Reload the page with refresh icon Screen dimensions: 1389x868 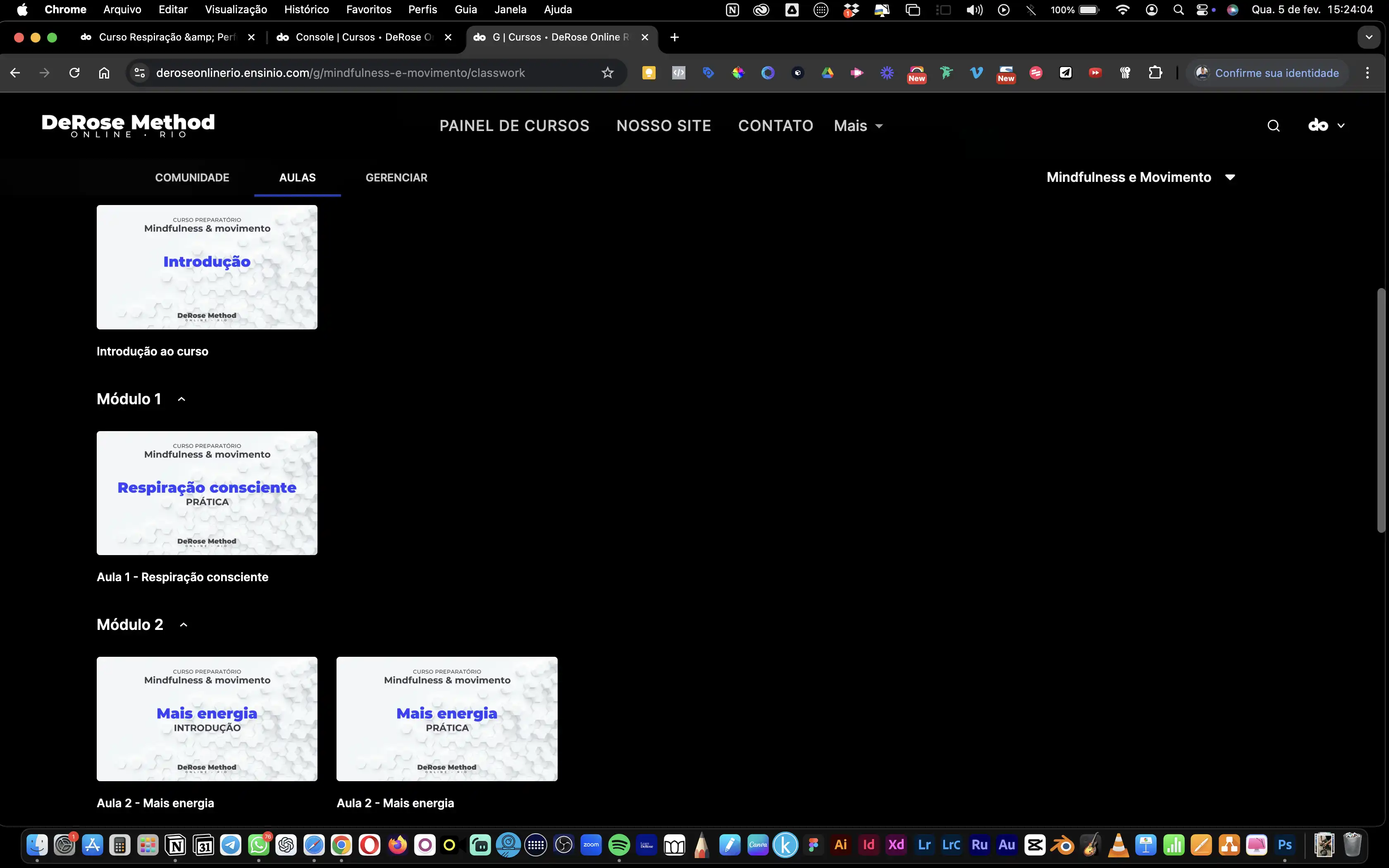pyautogui.click(x=74, y=73)
